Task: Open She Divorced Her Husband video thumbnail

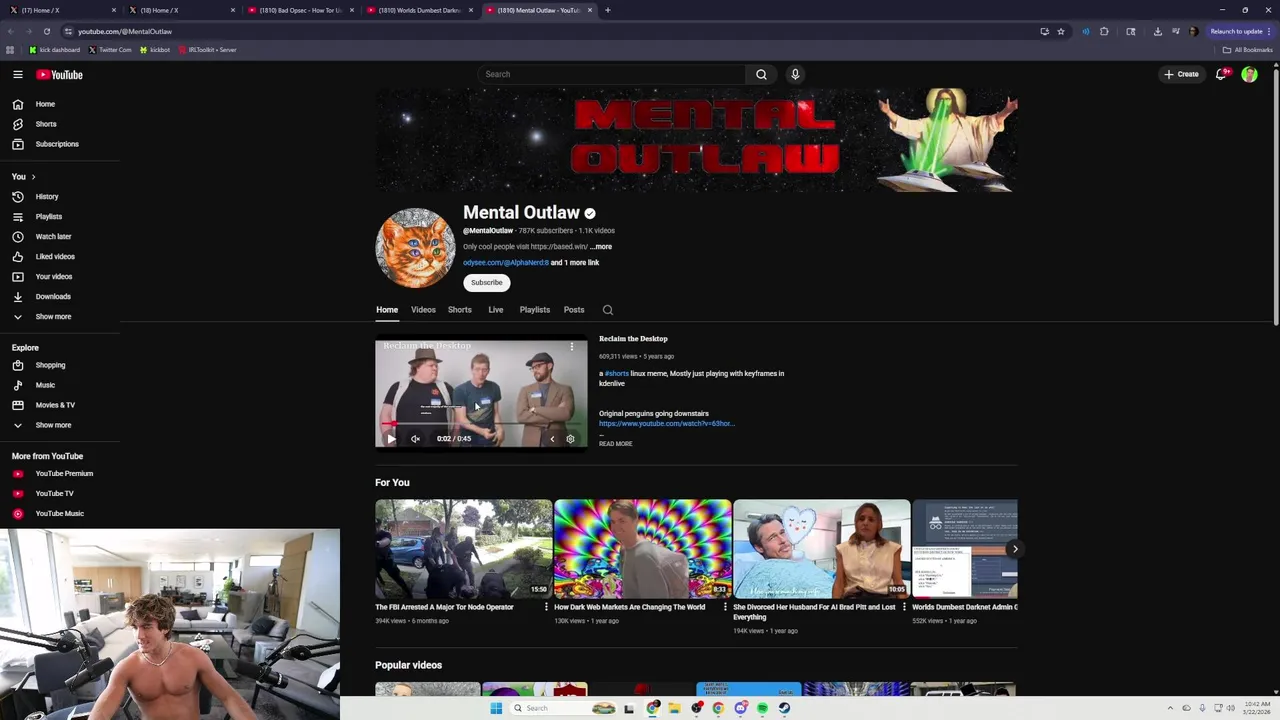Action: coord(822,548)
